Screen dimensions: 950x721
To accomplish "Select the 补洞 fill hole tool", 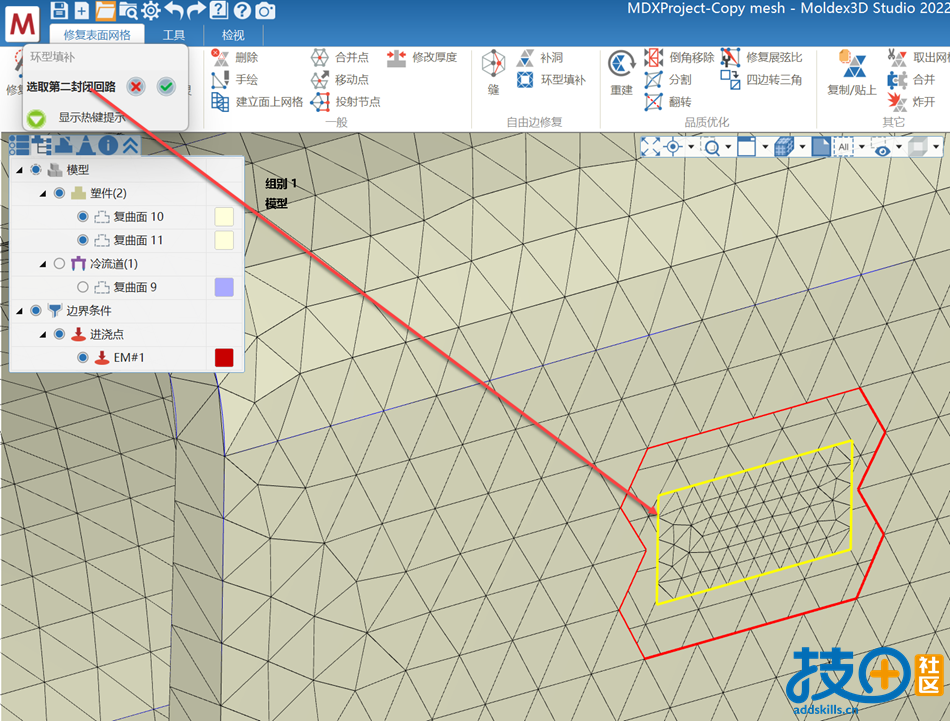I will pyautogui.click(x=540, y=58).
